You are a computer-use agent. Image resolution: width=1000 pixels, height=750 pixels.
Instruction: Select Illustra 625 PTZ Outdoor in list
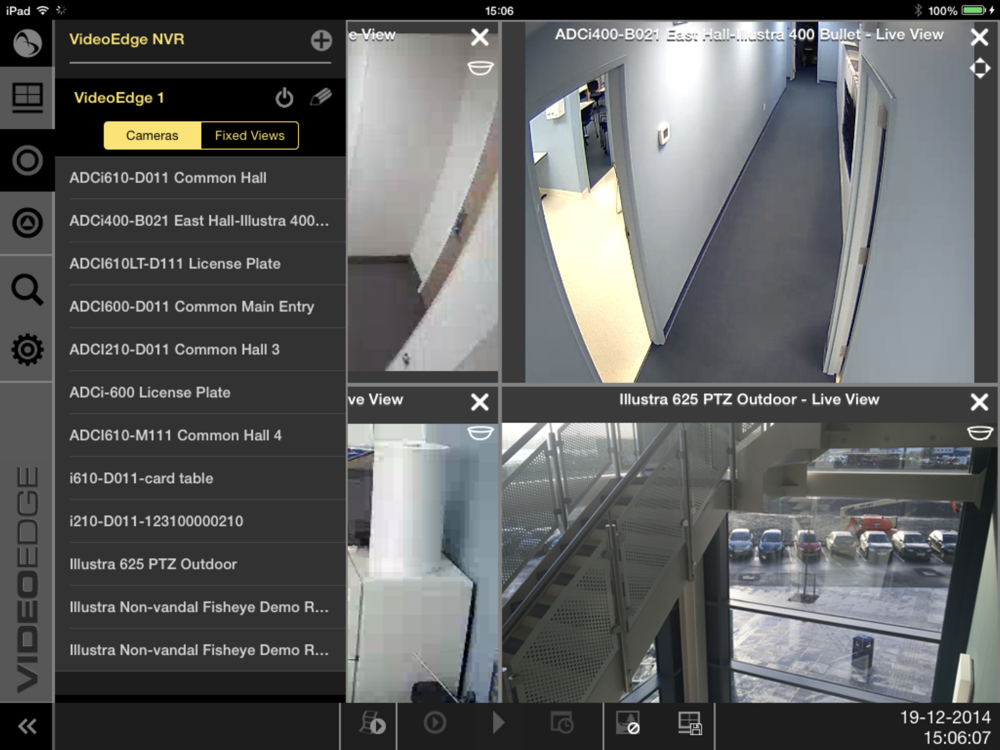200,564
